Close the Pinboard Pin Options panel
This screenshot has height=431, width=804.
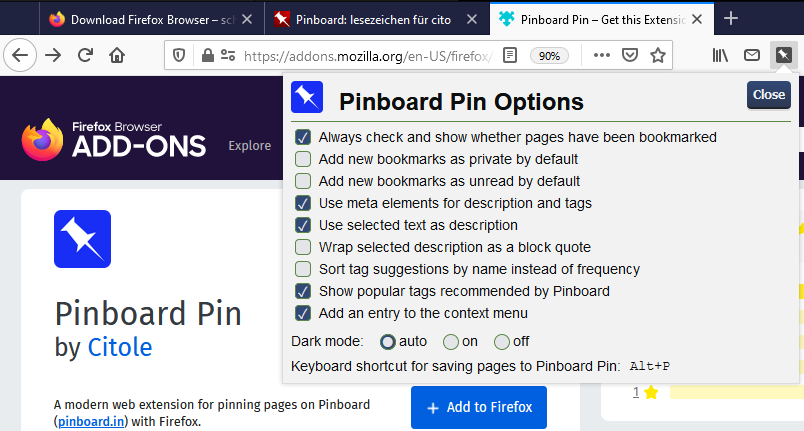click(x=768, y=95)
